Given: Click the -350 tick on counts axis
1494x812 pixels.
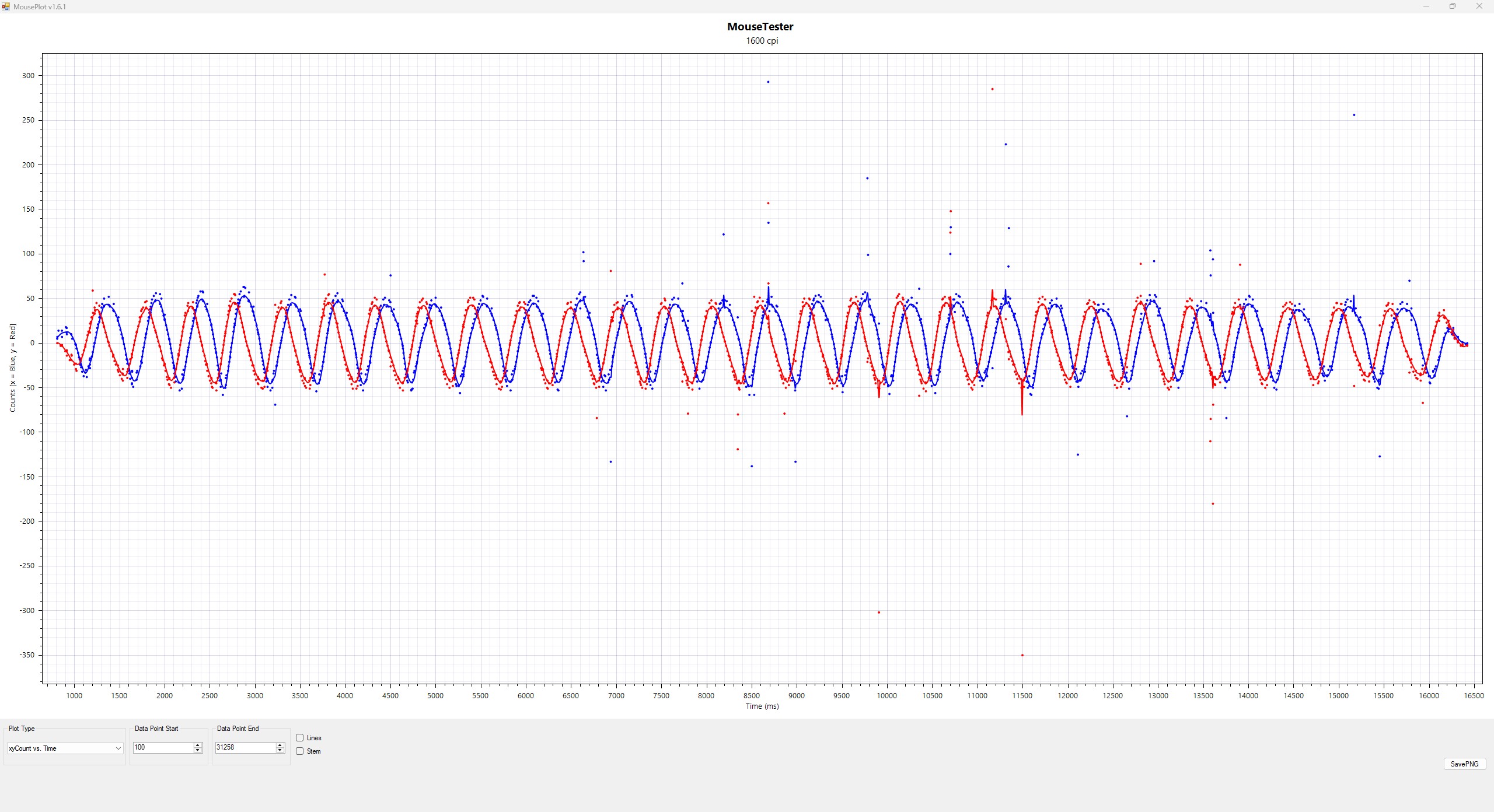Looking at the screenshot, I should [27, 655].
